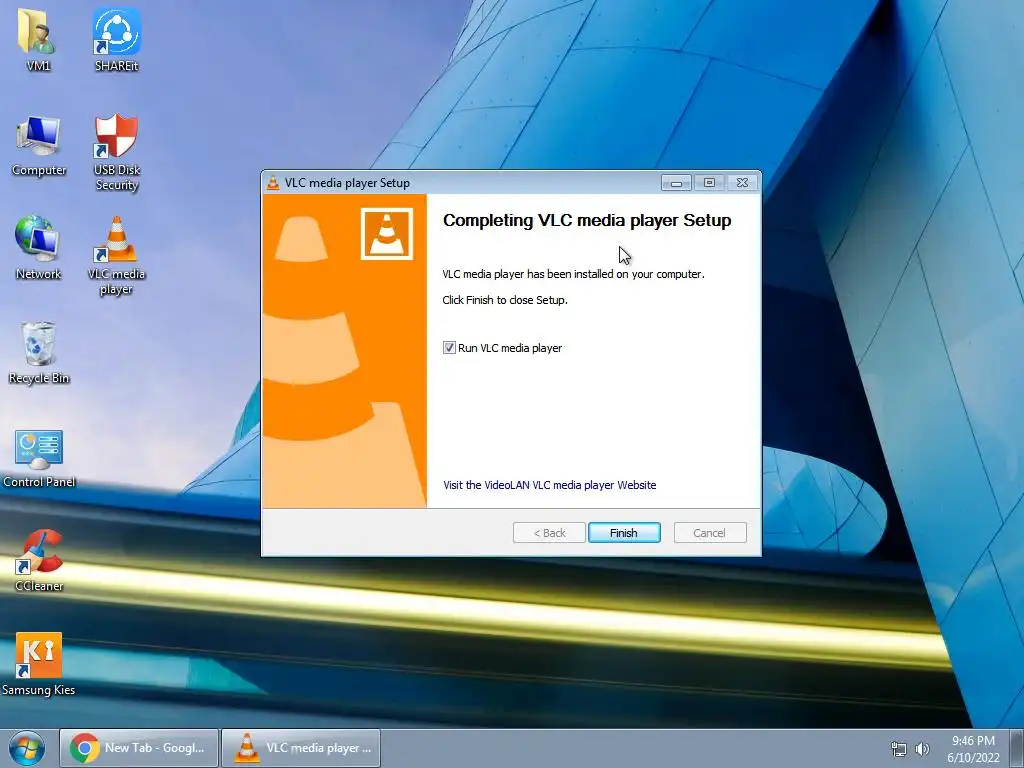The width and height of the screenshot is (1024, 768).
Task: Click 'VLC media player has been installed' text
Action: pyautogui.click(x=573, y=274)
